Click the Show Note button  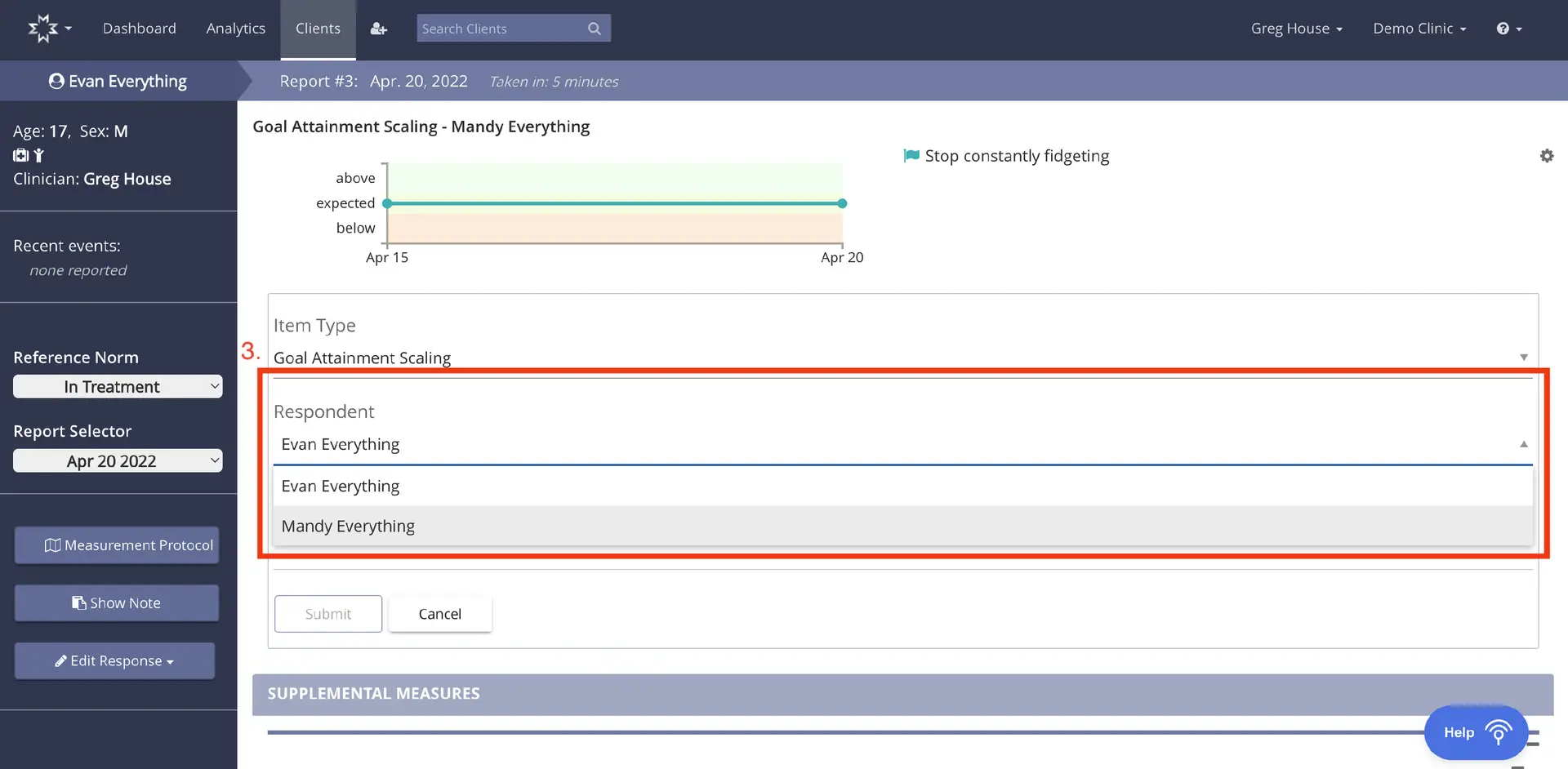116,602
